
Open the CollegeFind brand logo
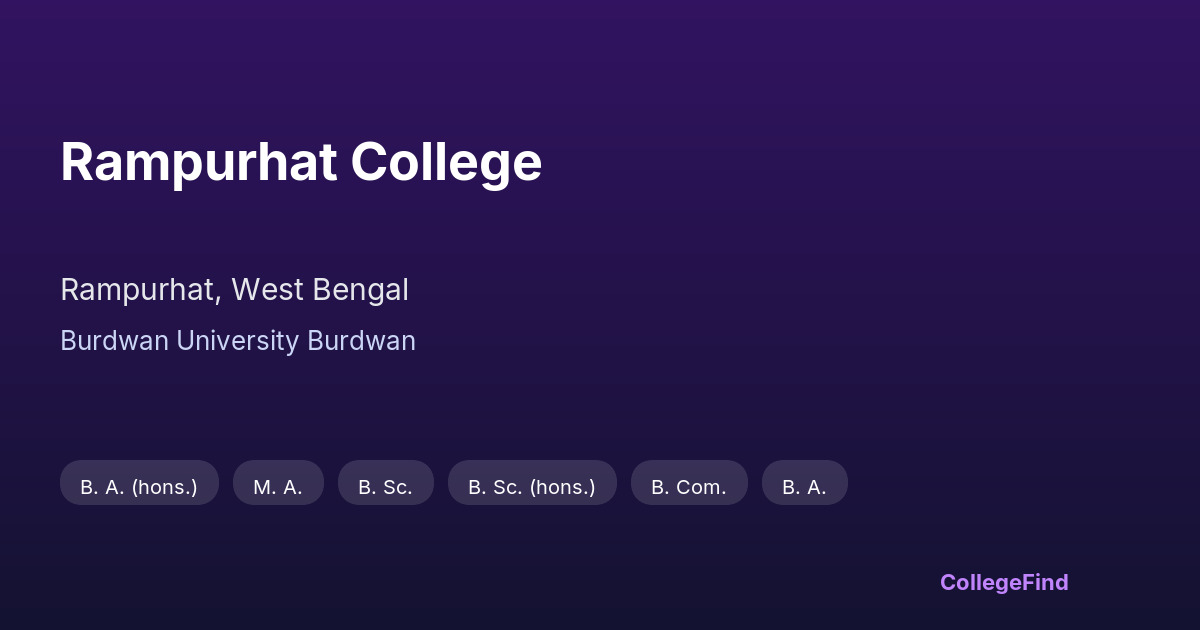[1004, 583]
